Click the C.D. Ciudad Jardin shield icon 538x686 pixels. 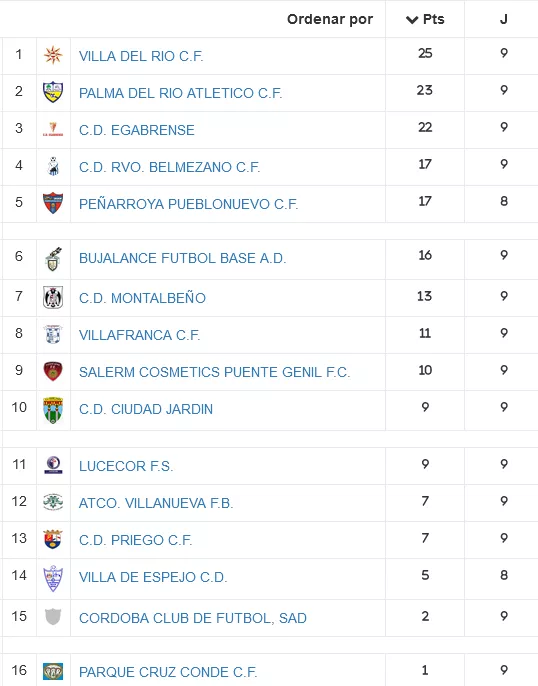pyautogui.click(x=53, y=410)
